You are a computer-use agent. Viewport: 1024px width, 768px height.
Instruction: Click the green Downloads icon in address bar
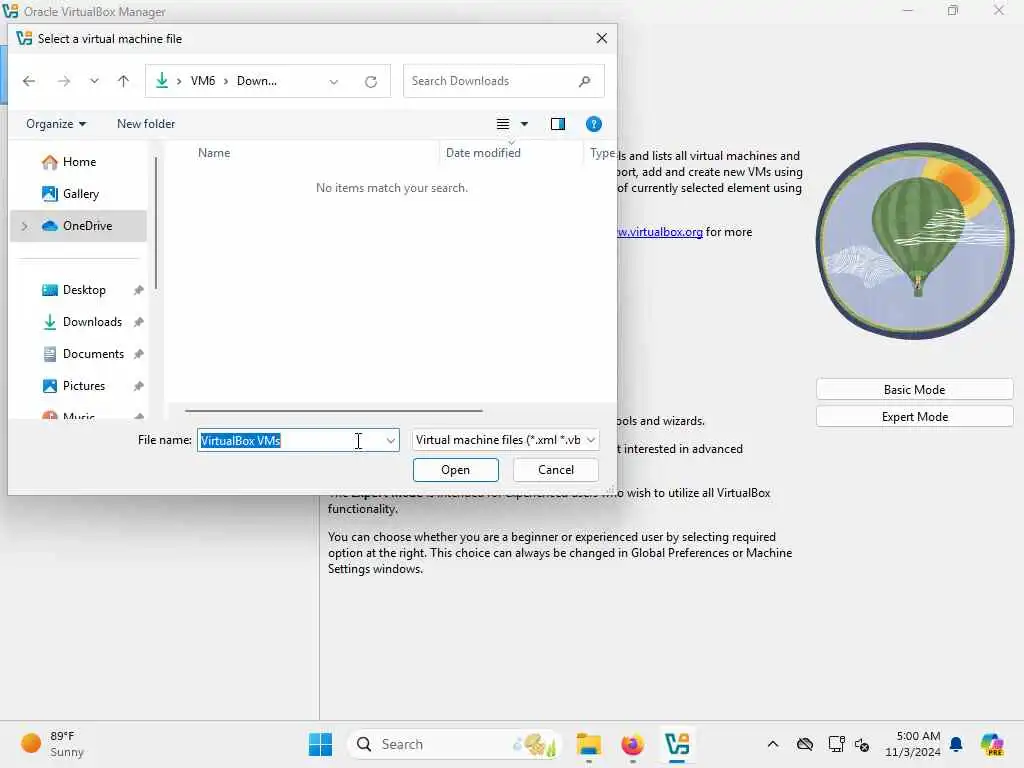pyautogui.click(x=161, y=80)
